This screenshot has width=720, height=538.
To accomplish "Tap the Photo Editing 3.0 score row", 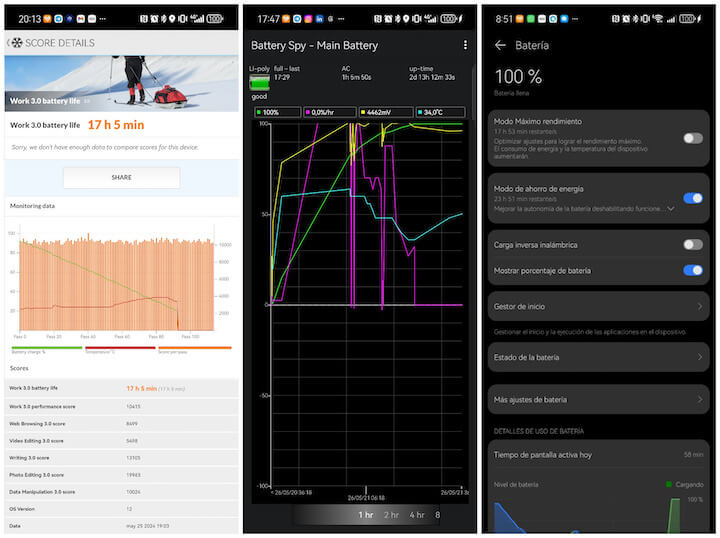I will point(121,474).
